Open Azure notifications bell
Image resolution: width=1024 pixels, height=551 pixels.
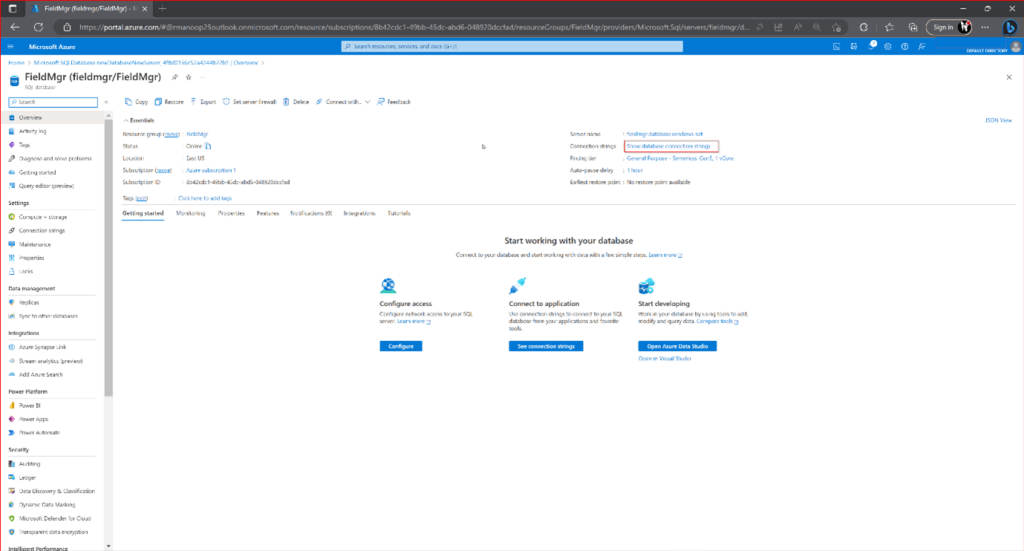871,46
